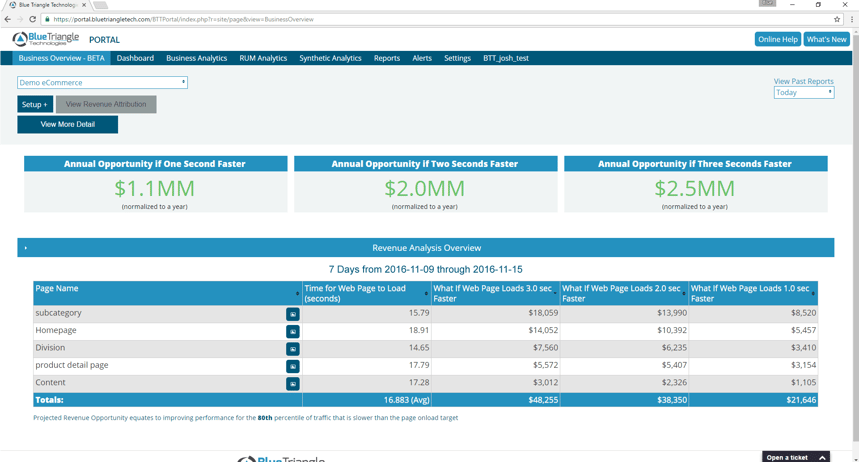This screenshot has height=462, width=859.
Task: Open a new browser tab
Action: 100,5
